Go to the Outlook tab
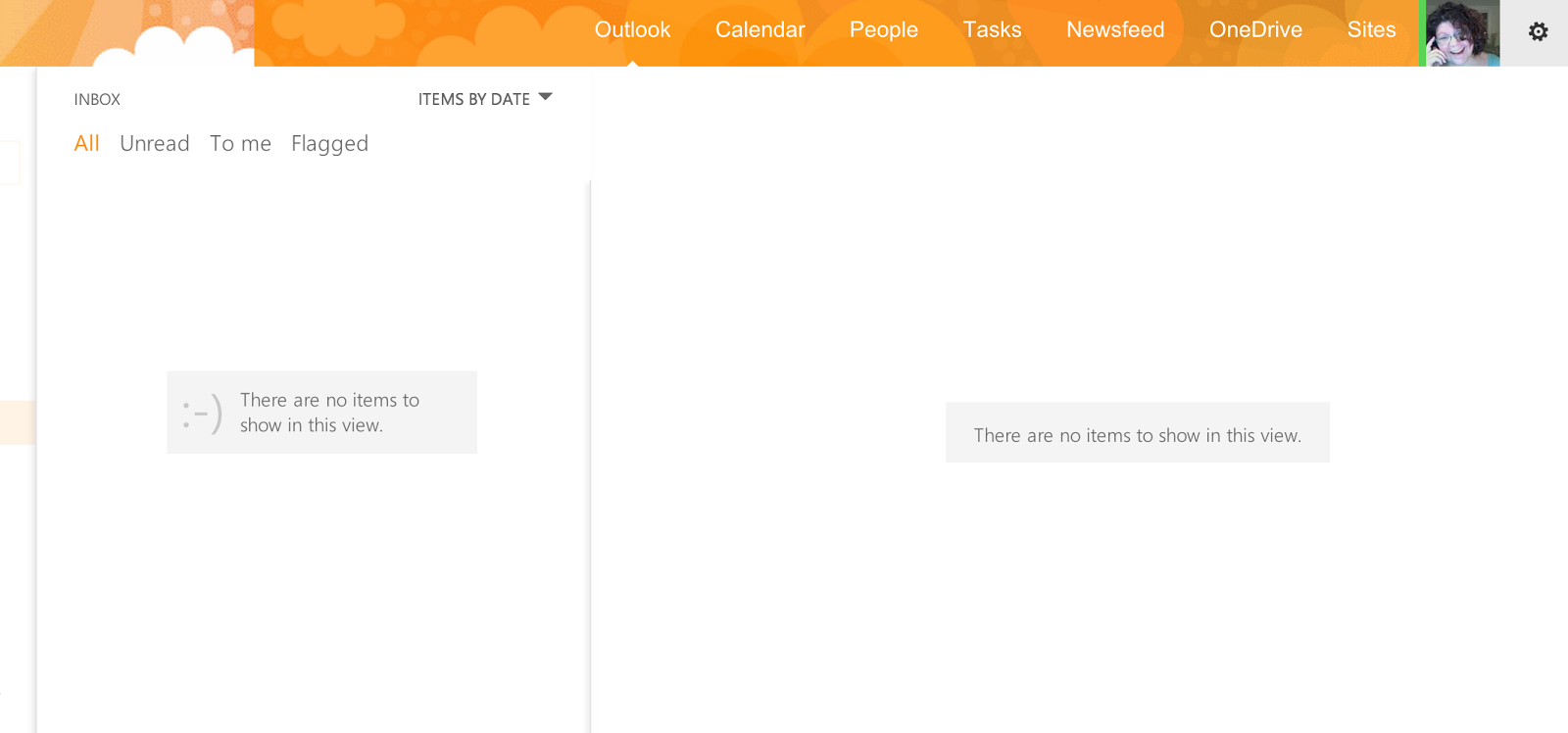1568x733 pixels. 632,30
